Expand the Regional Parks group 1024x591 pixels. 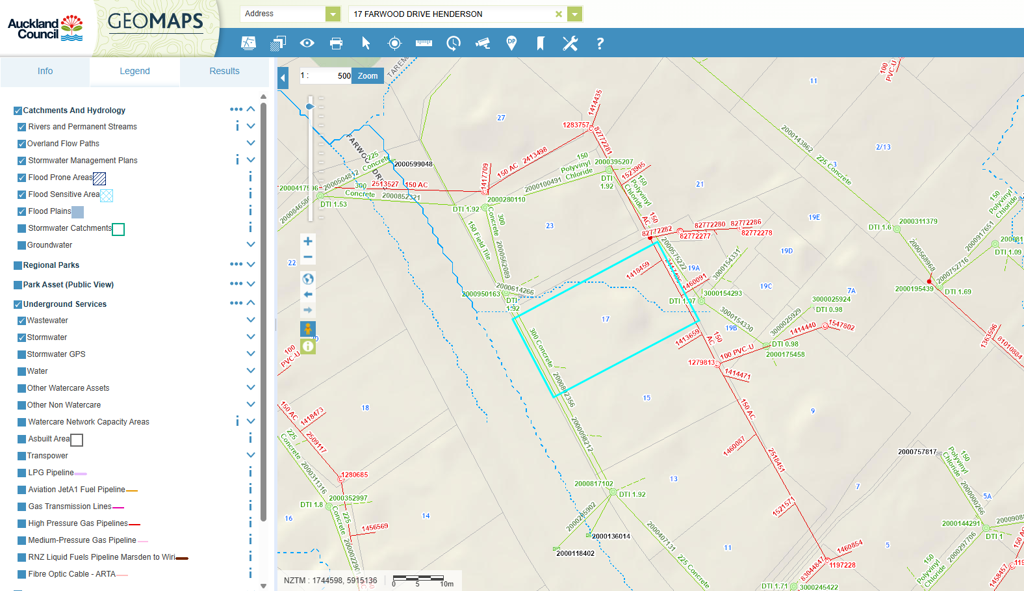[251, 265]
